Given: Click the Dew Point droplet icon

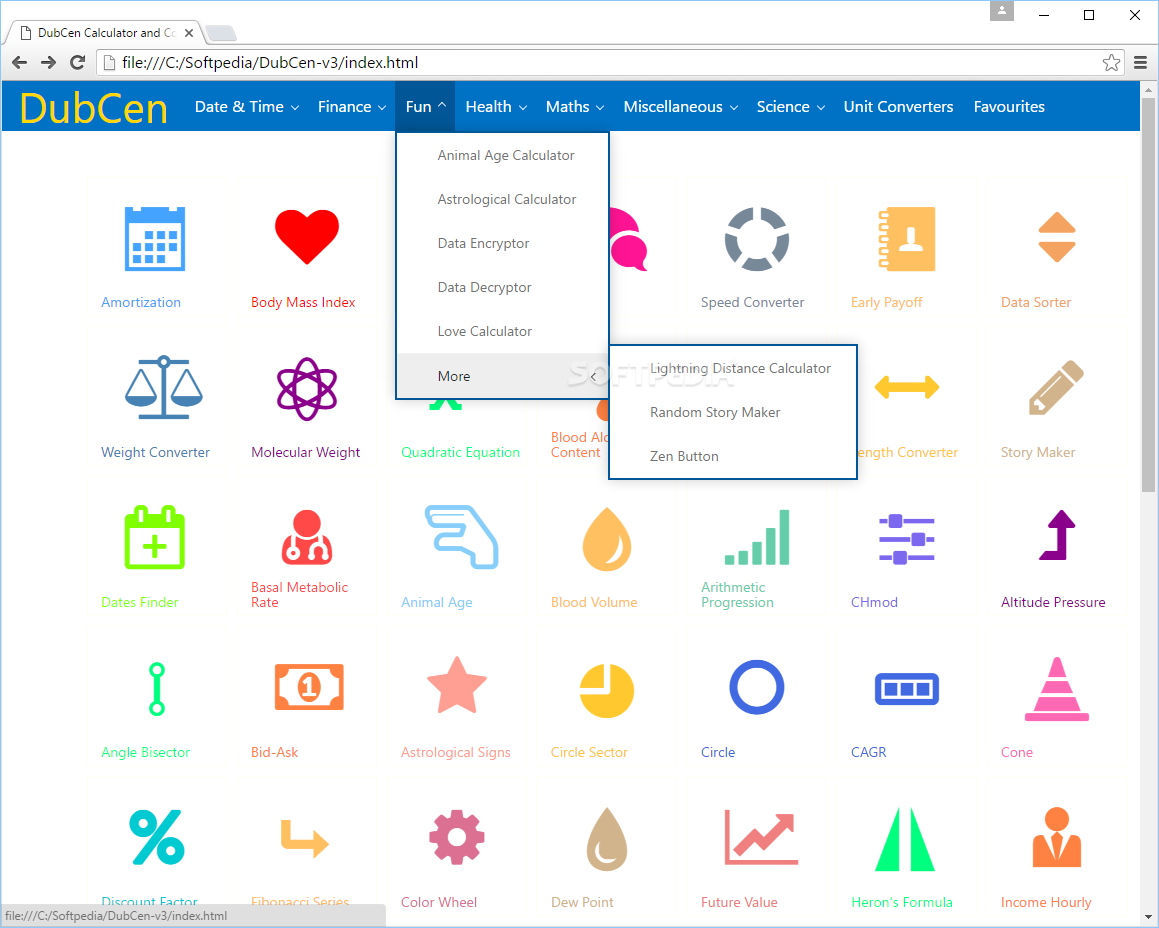Looking at the screenshot, I should (607, 839).
